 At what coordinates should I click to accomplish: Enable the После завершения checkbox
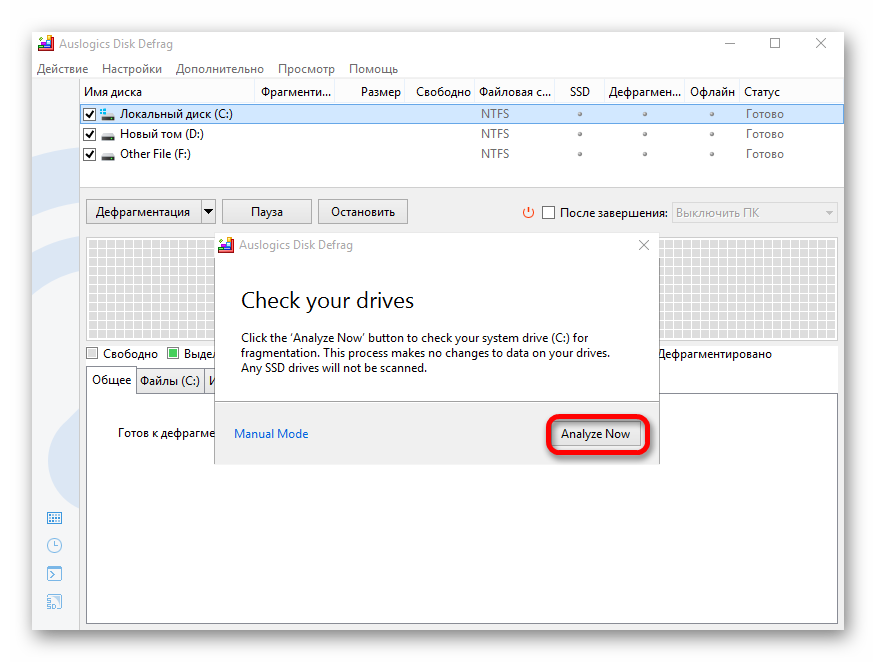point(548,212)
